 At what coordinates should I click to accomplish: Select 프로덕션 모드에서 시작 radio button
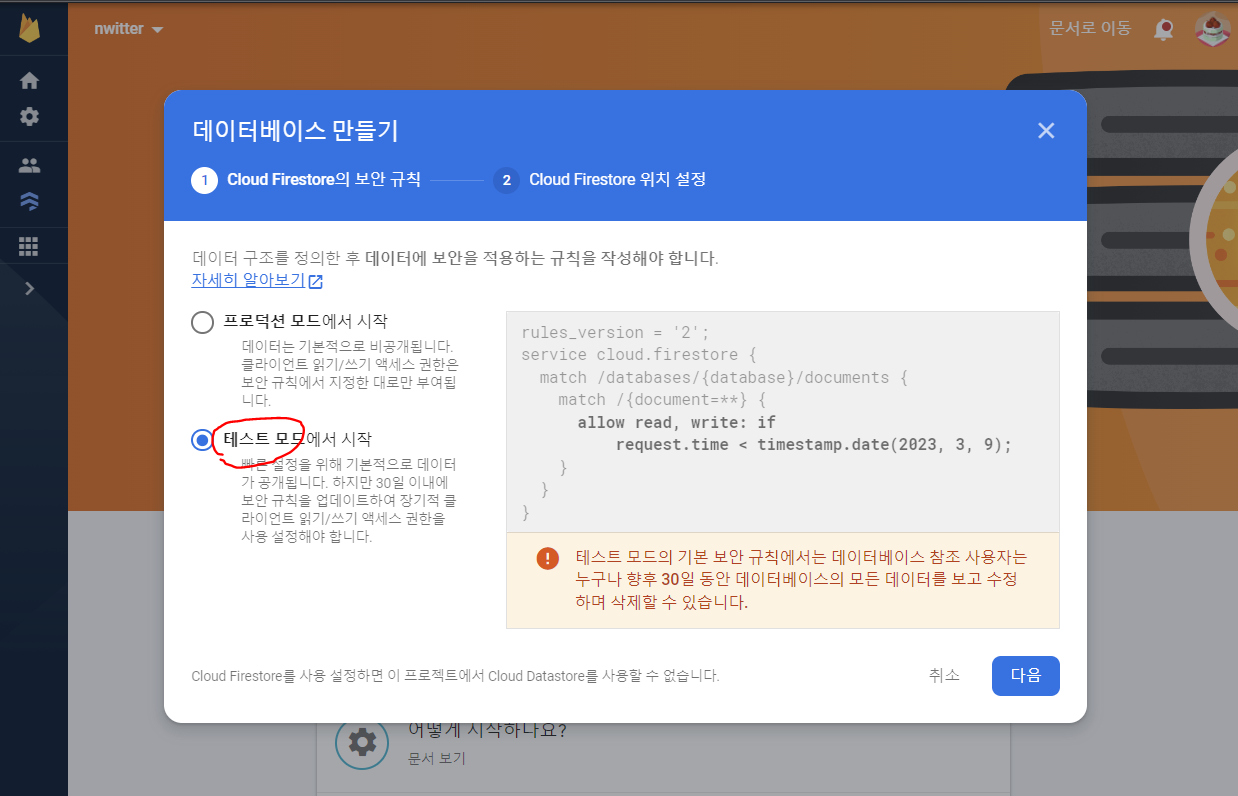[x=202, y=322]
